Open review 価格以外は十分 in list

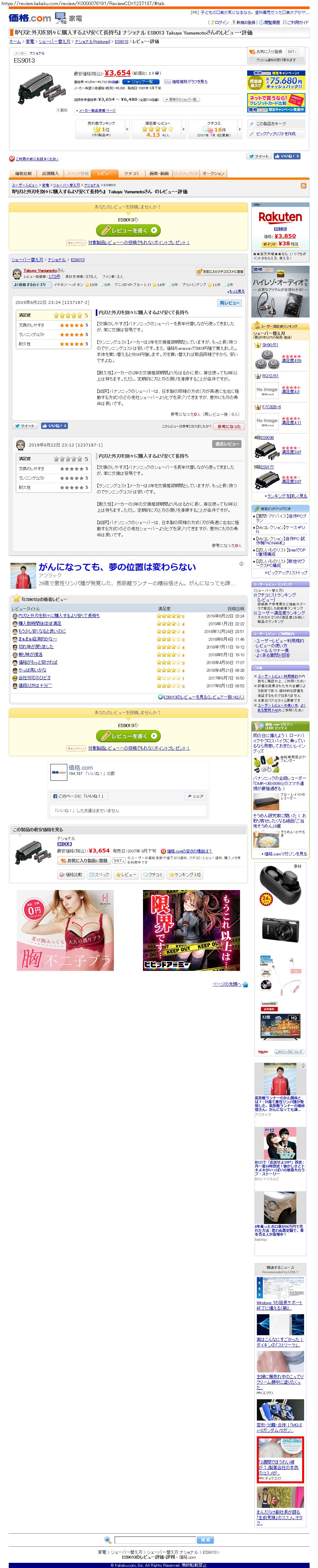coord(35,685)
